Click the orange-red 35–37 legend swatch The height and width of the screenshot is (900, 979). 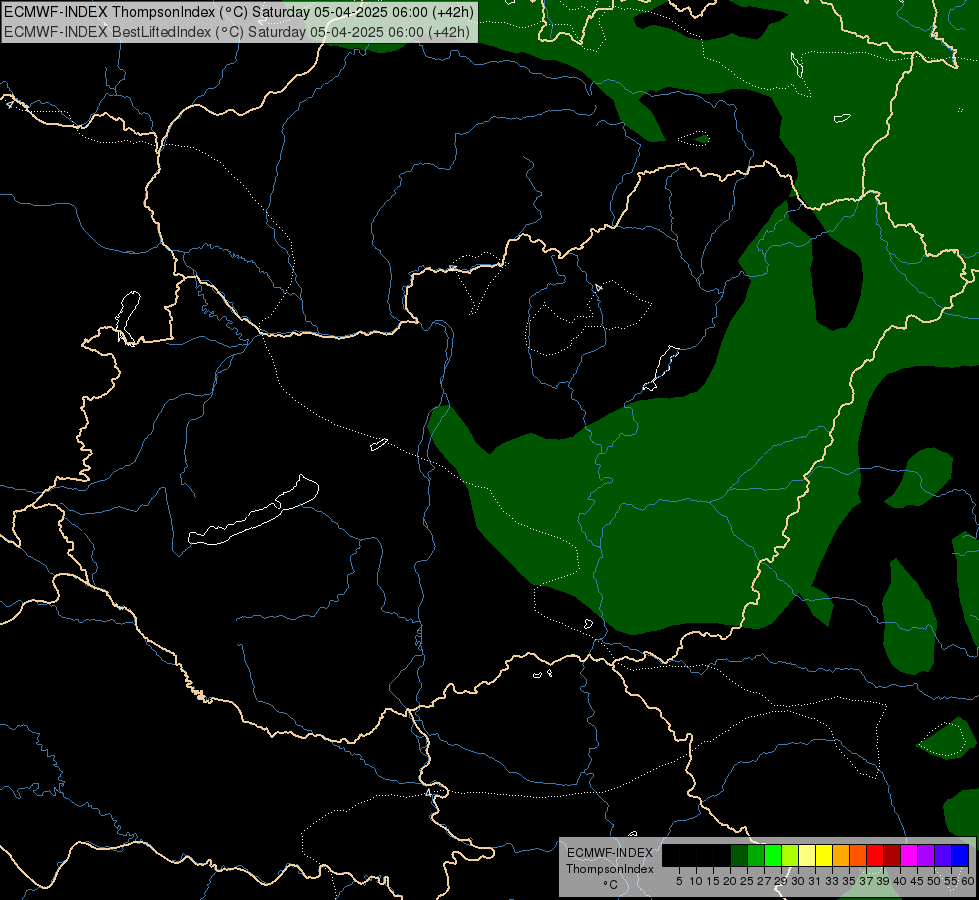pyautogui.click(x=858, y=855)
